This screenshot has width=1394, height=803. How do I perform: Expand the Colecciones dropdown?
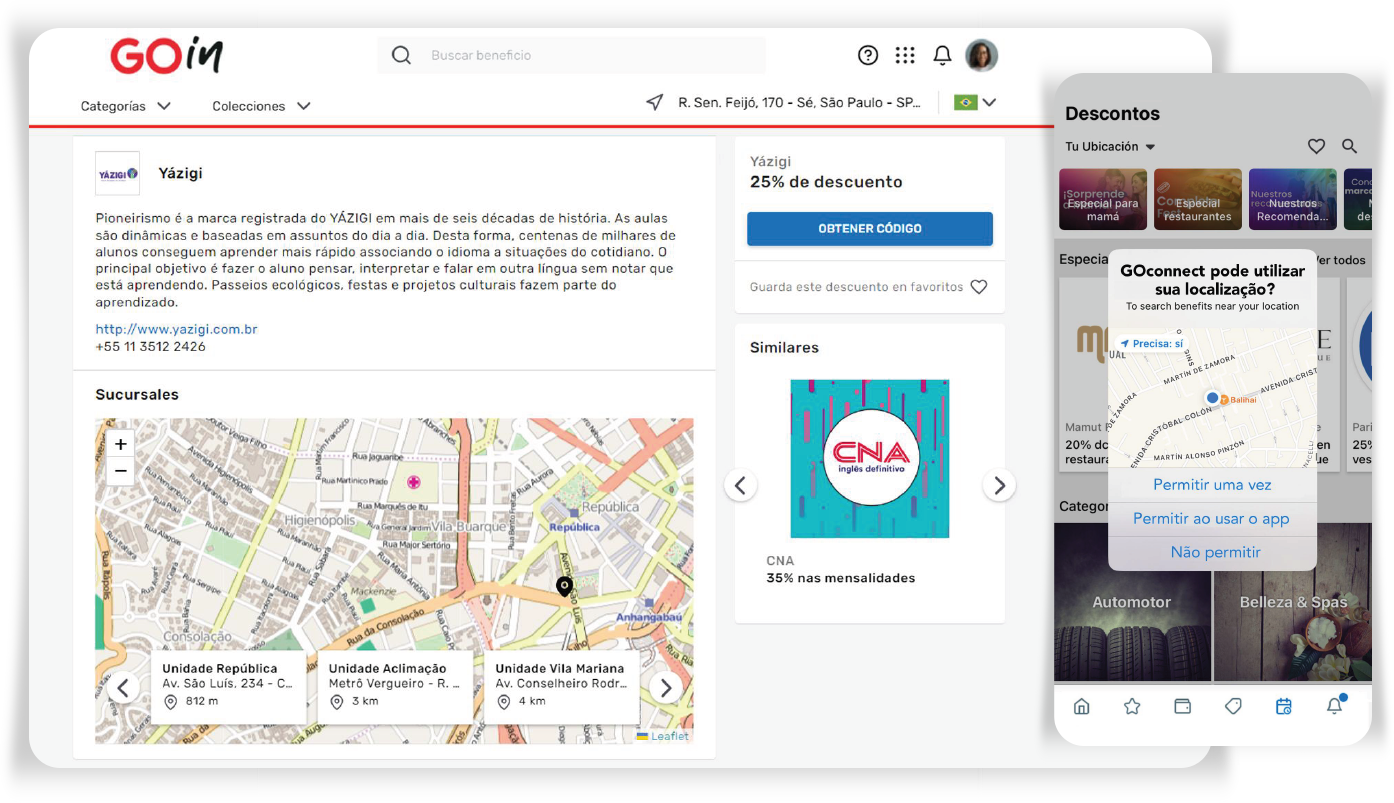click(261, 106)
